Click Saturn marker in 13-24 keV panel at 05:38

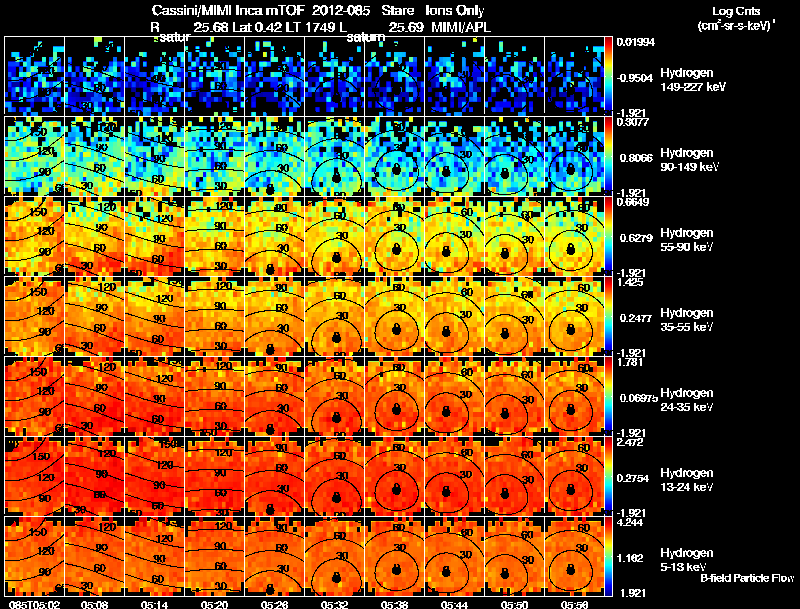coord(396,489)
